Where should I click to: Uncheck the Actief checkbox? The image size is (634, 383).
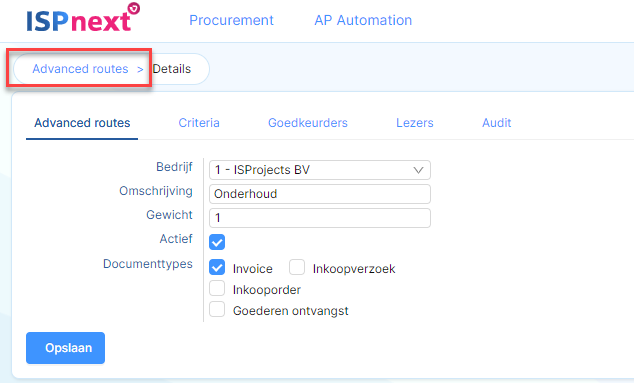click(x=217, y=242)
